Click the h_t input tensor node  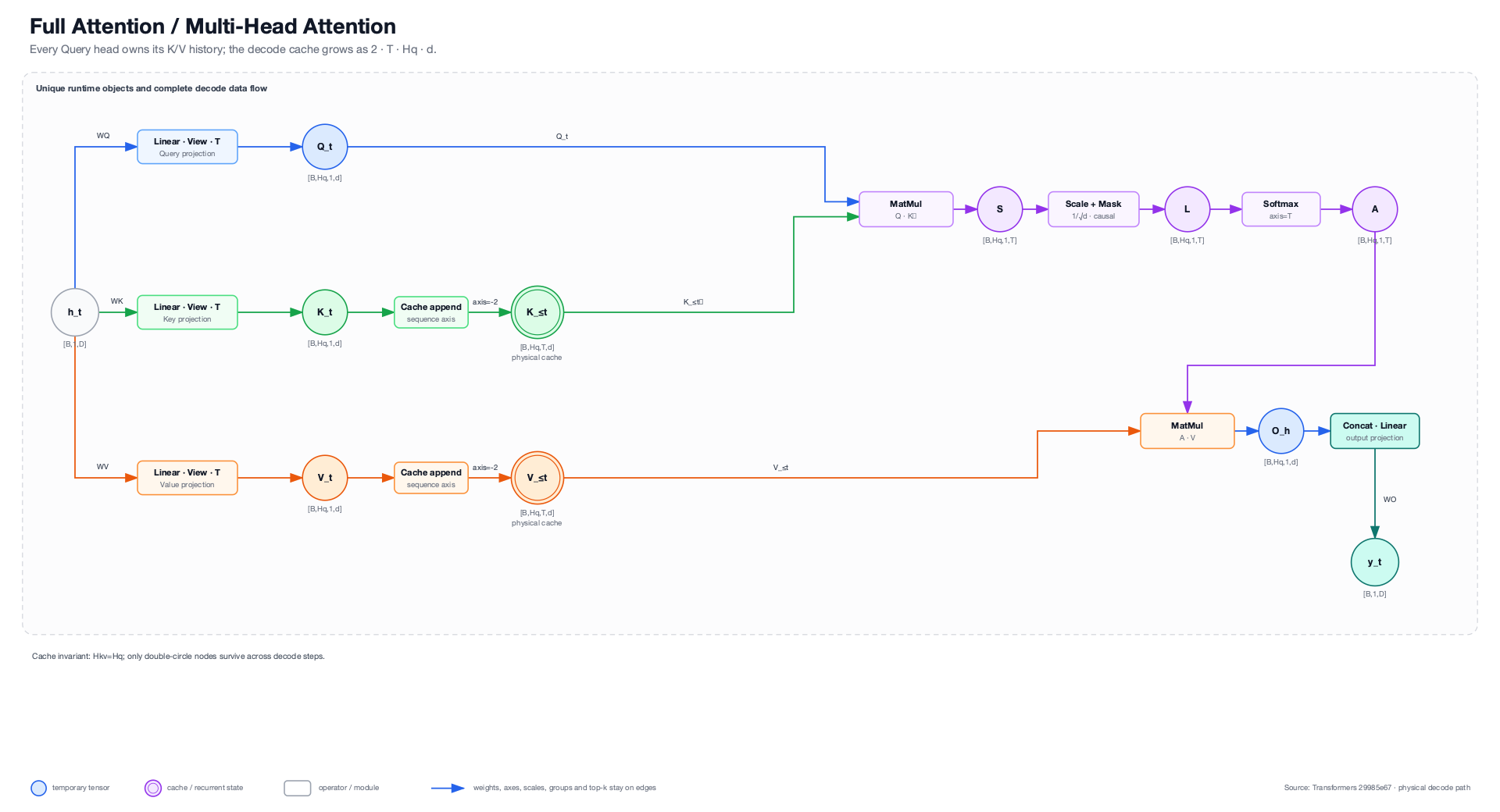[75, 312]
